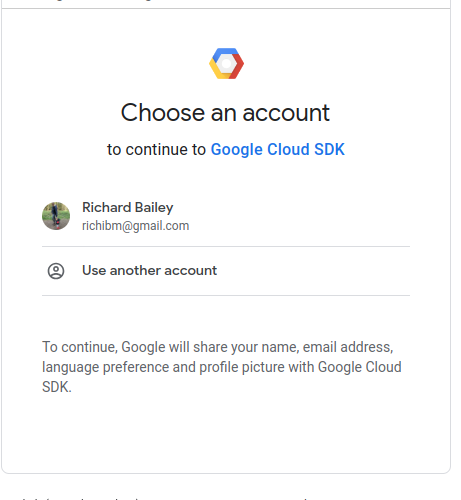
Task: Click the divider below Use another account
Action: coord(226,295)
